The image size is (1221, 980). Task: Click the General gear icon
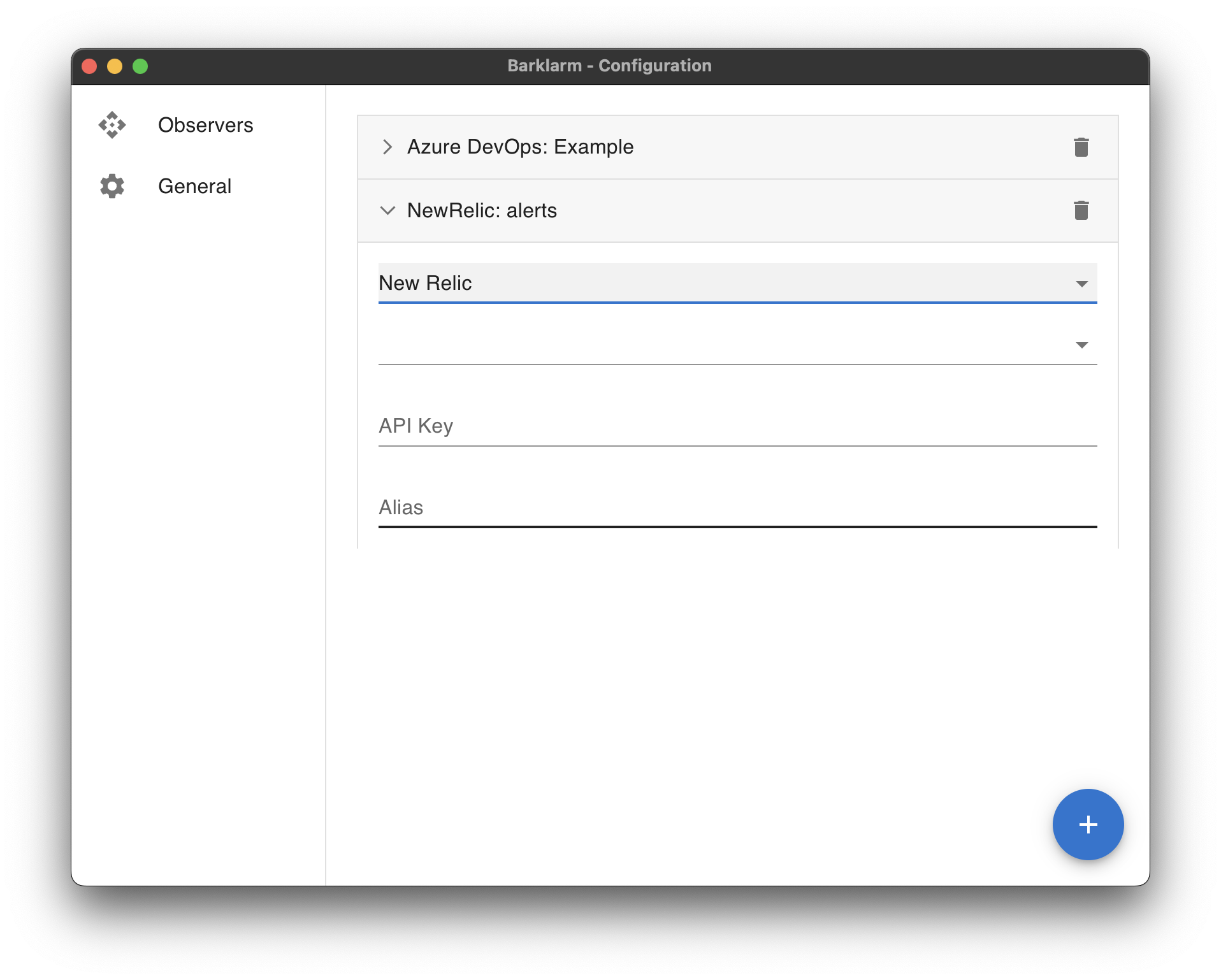(112, 186)
